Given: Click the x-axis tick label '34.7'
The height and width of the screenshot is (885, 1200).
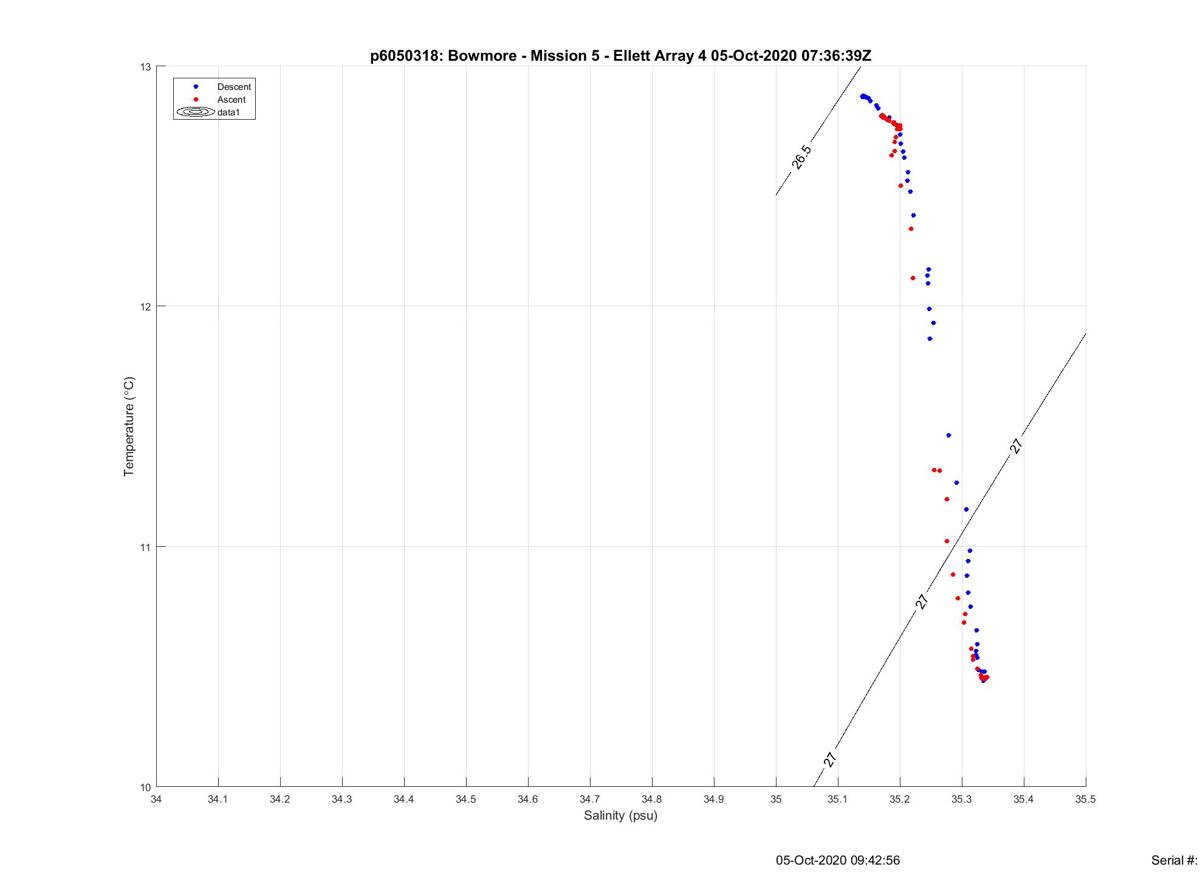Looking at the screenshot, I should (x=590, y=799).
